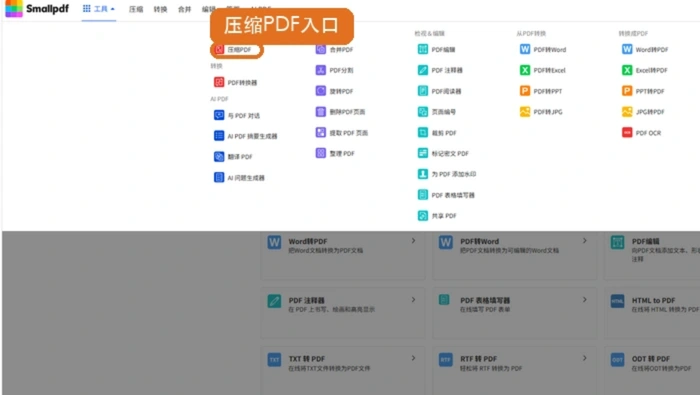Click the 压缩PDF compress icon
This screenshot has height=395, width=700.
[219, 50]
